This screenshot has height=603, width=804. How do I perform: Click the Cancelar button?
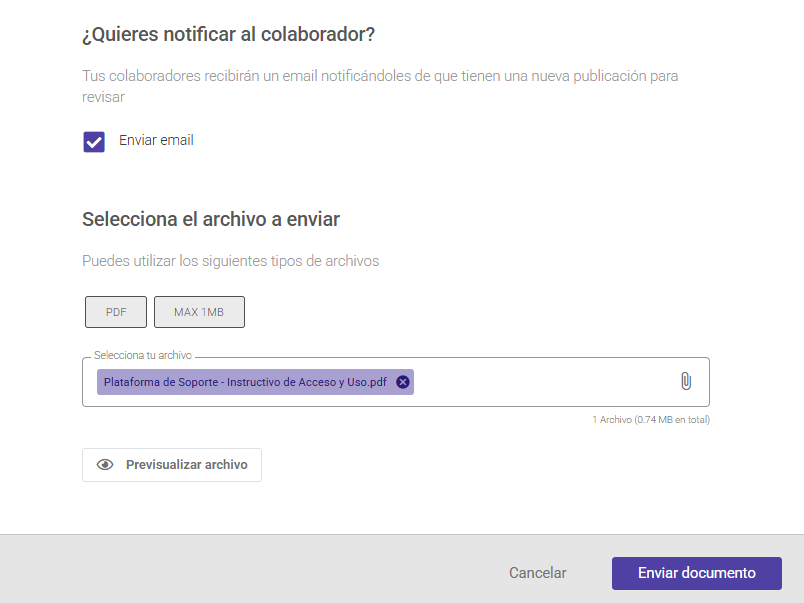537,573
